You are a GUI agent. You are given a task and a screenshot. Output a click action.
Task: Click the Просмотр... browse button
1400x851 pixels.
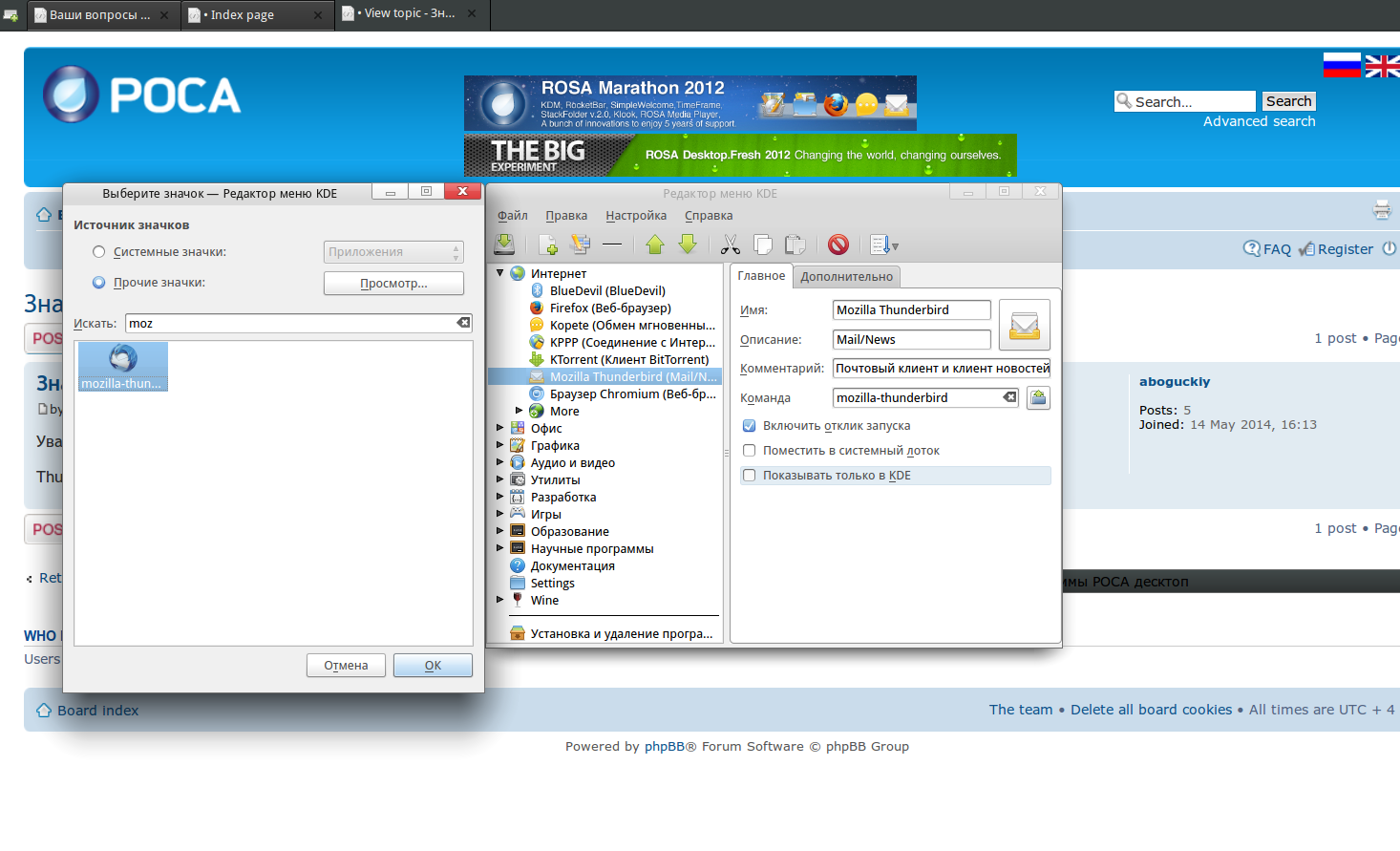click(393, 284)
